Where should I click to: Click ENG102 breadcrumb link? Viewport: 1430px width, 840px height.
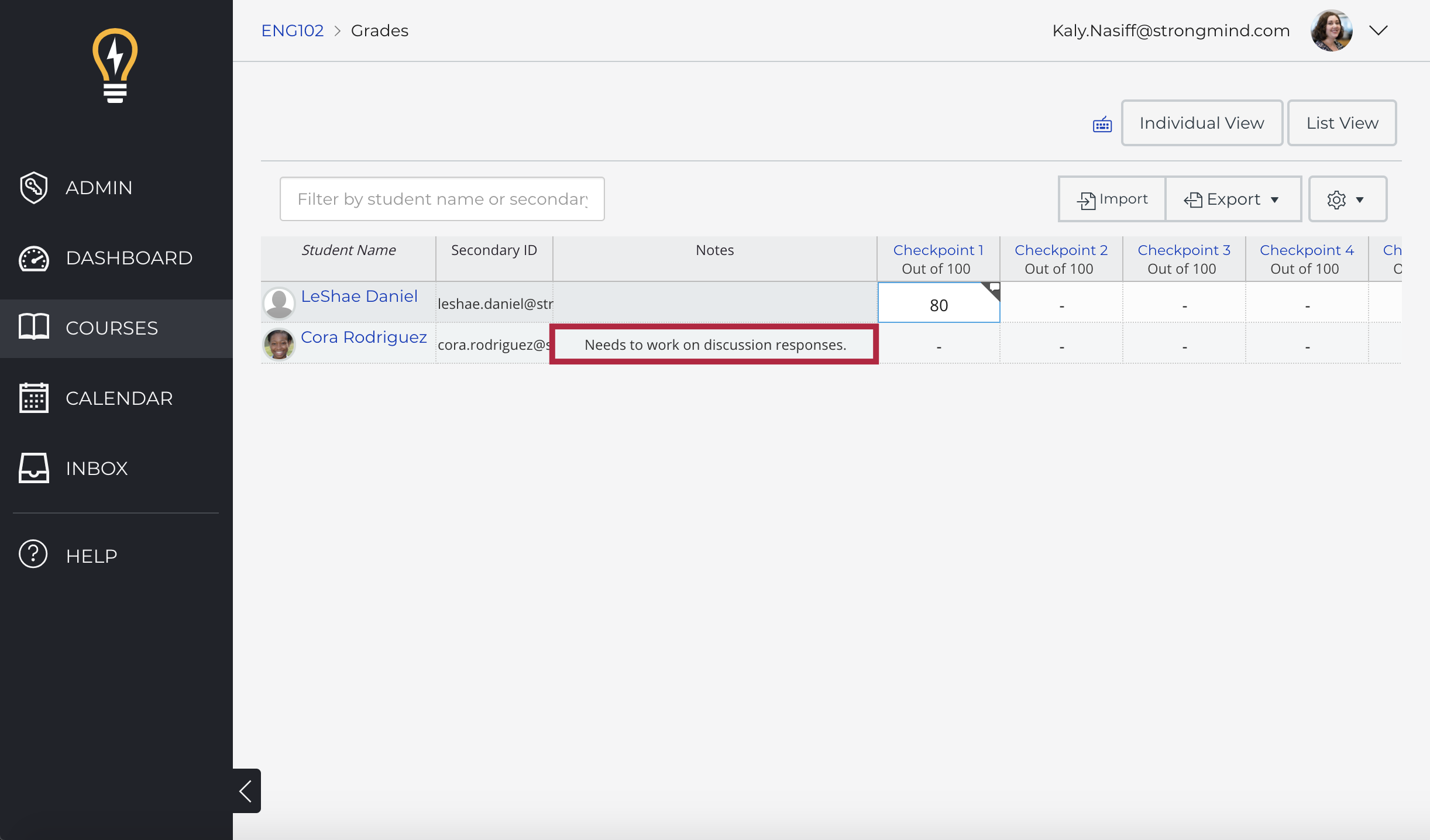tap(292, 30)
